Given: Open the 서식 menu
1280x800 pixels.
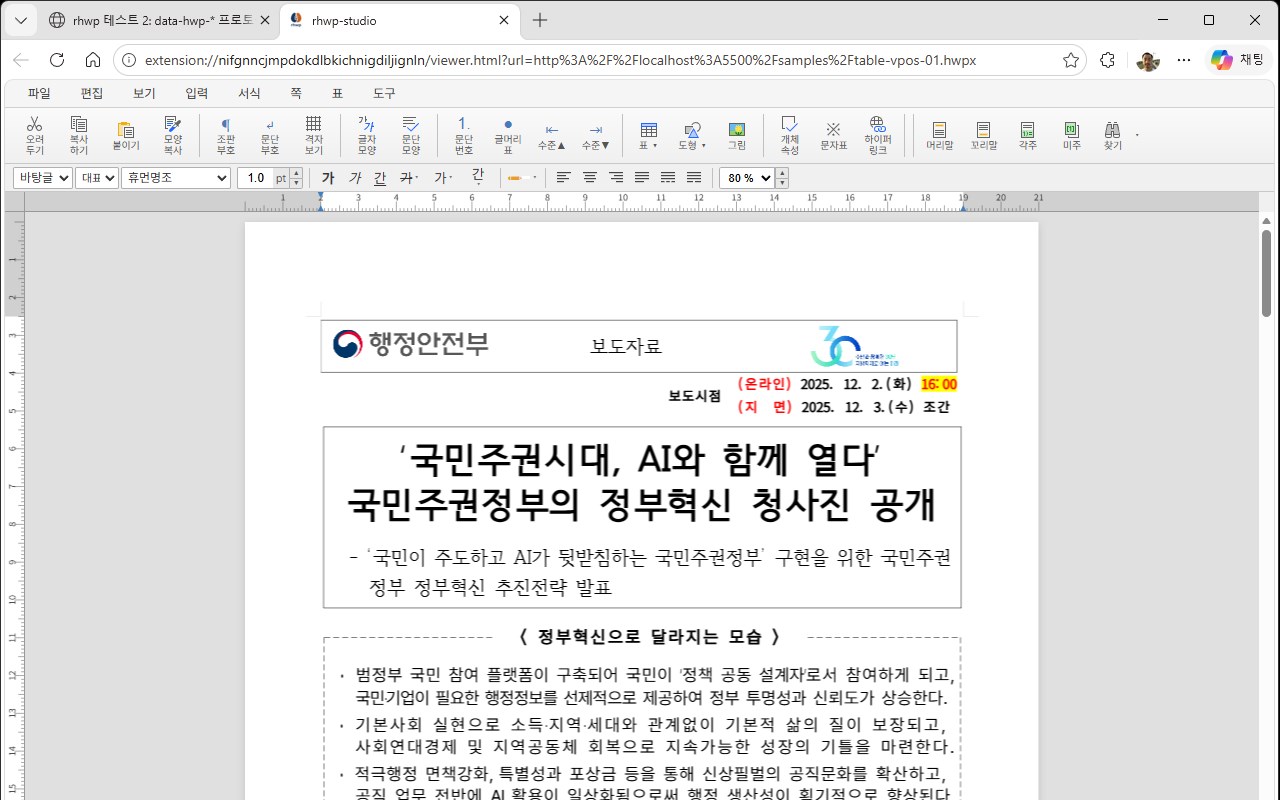Looking at the screenshot, I should (249, 93).
